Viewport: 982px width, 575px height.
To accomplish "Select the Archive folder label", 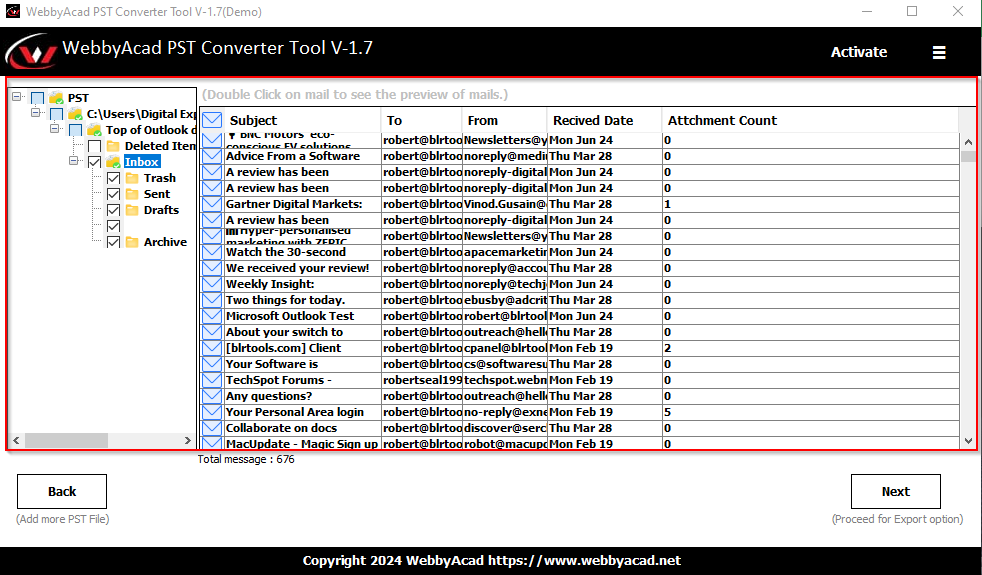I will tap(165, 242).
